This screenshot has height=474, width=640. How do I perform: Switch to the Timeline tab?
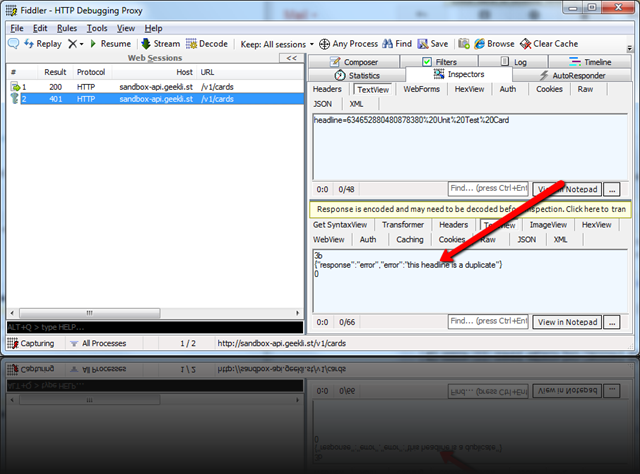[x=590, y=62]
